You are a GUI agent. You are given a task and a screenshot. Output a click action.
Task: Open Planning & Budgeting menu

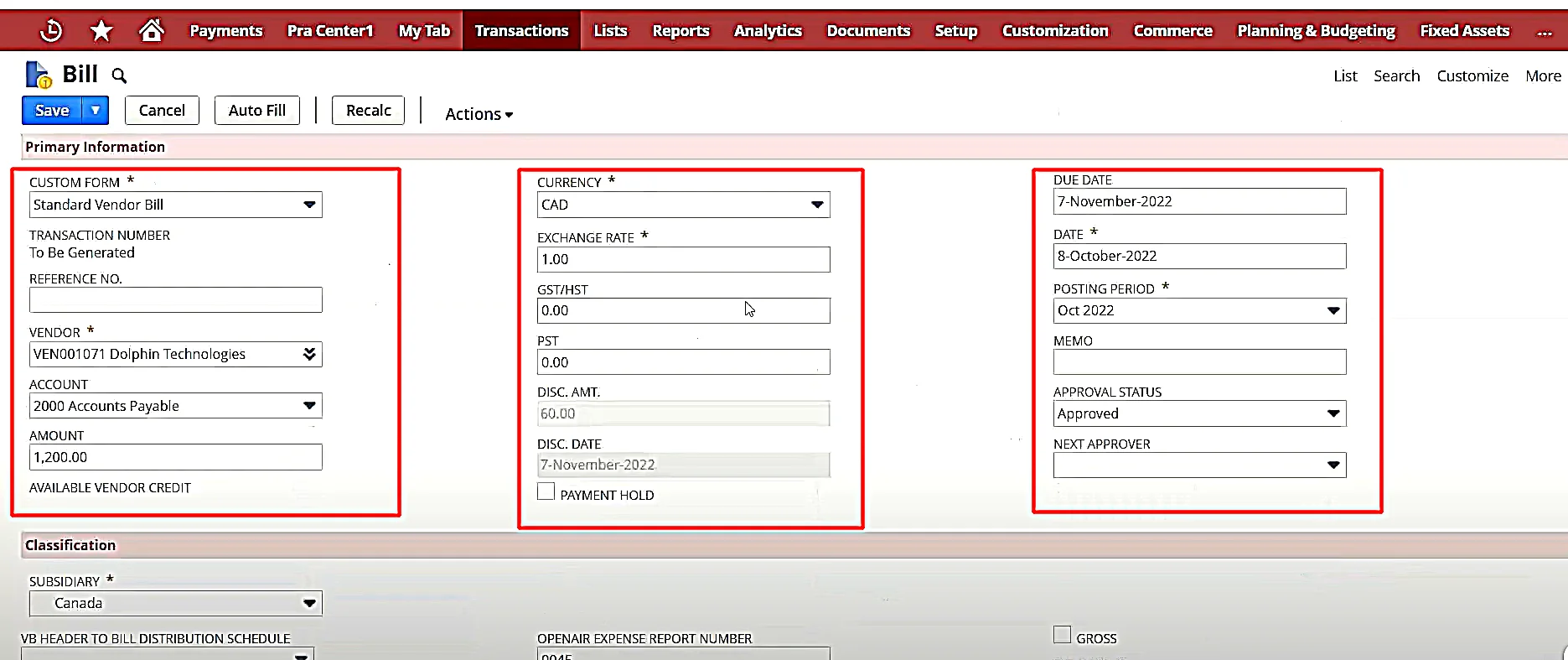pos(1316,31)
